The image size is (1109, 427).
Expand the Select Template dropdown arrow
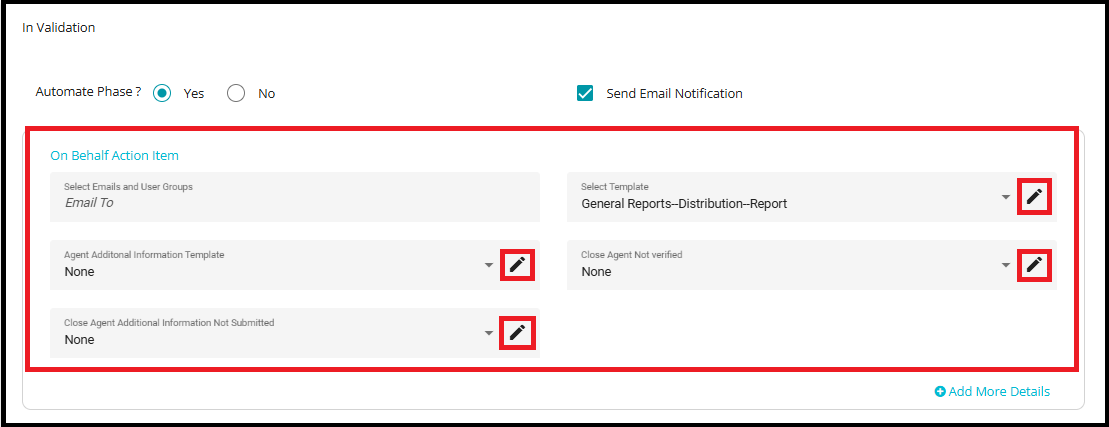pyautogui.click(x=1006, y=197)
